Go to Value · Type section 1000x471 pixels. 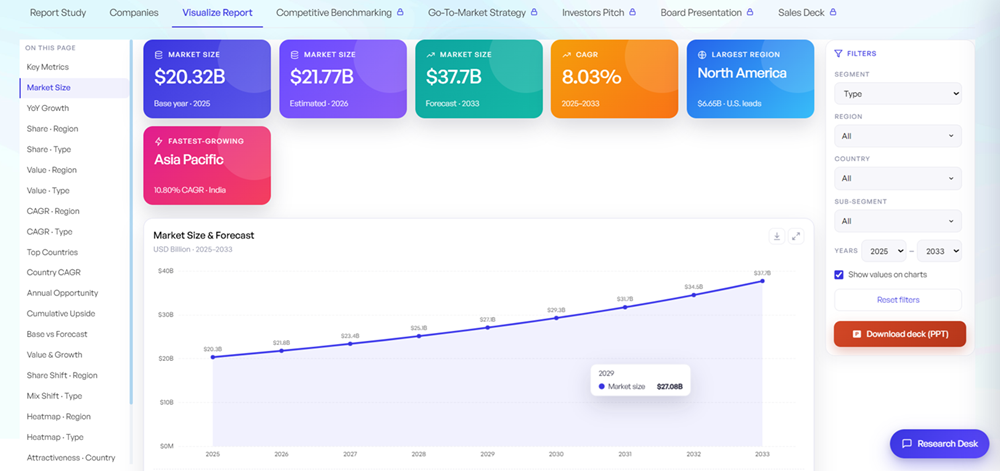click(48, 191)
